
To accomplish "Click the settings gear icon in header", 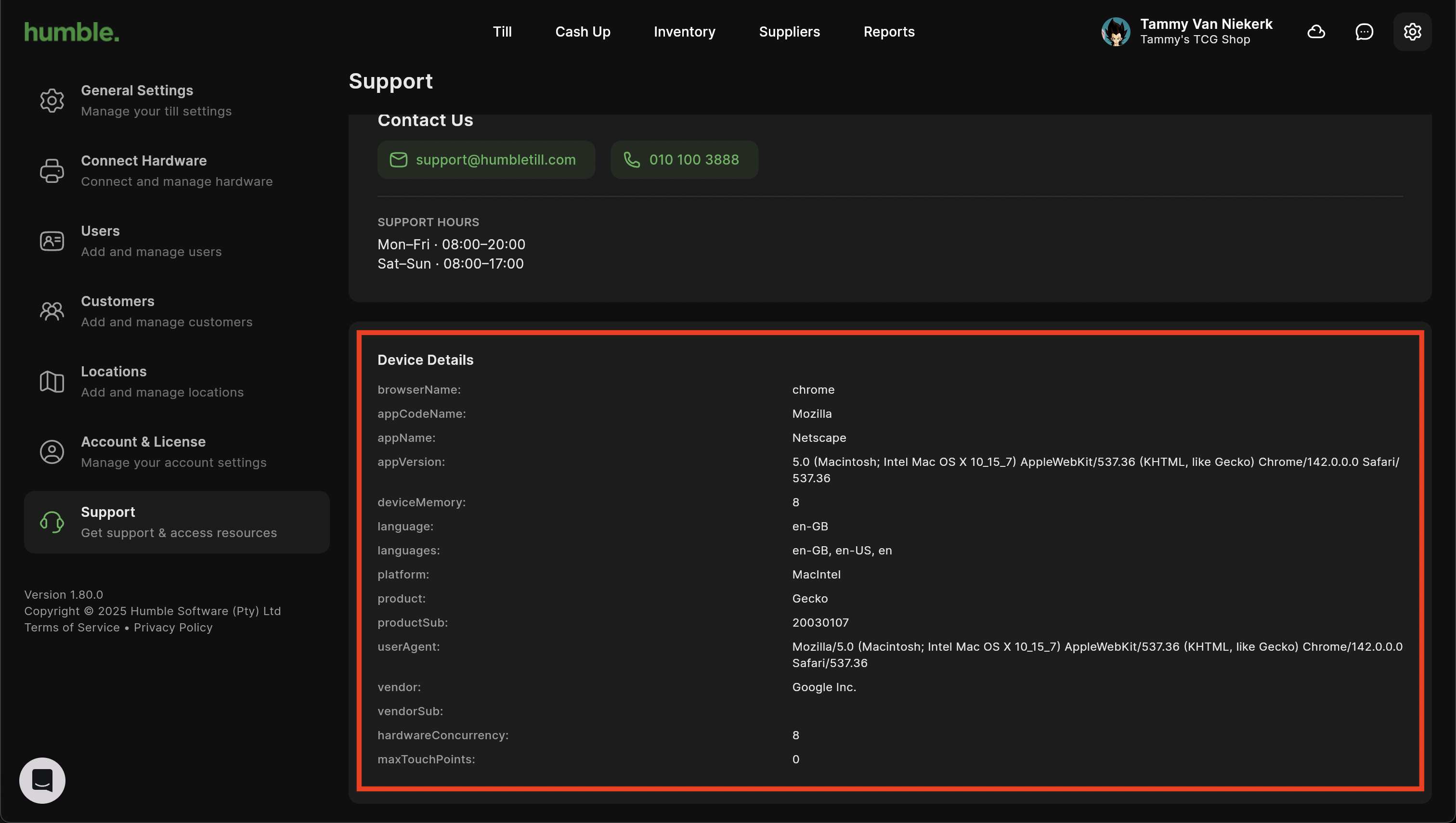I will click(x=1412, y=32).
